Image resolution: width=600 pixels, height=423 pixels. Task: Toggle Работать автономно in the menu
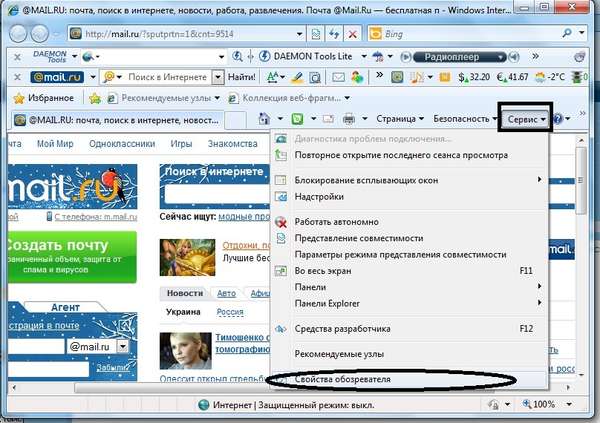click(336, 221)
